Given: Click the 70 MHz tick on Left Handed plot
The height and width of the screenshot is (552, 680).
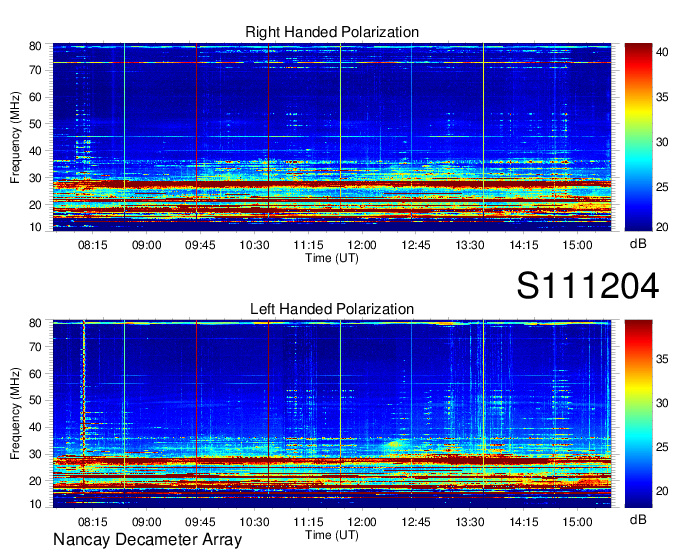Looking at the screenshot, I should (35, 347).
